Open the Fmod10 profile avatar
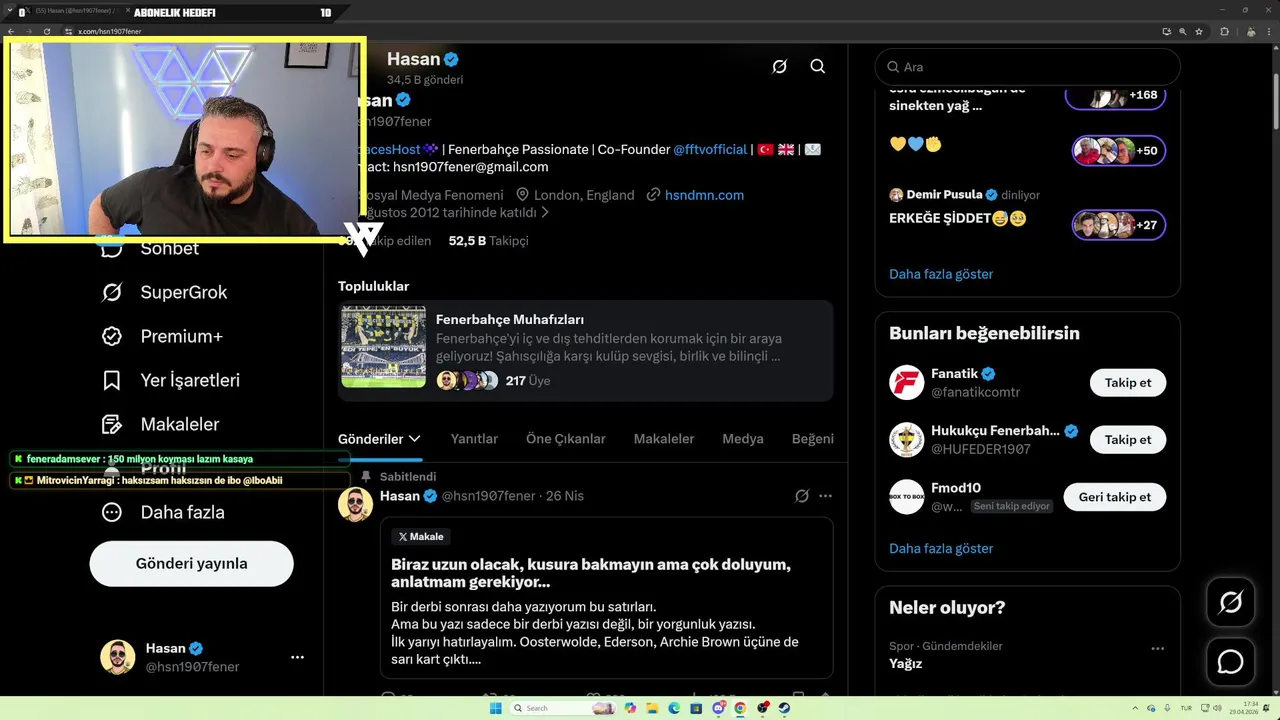The height and width of the screenshot is (720, 1280). [907, 497]
